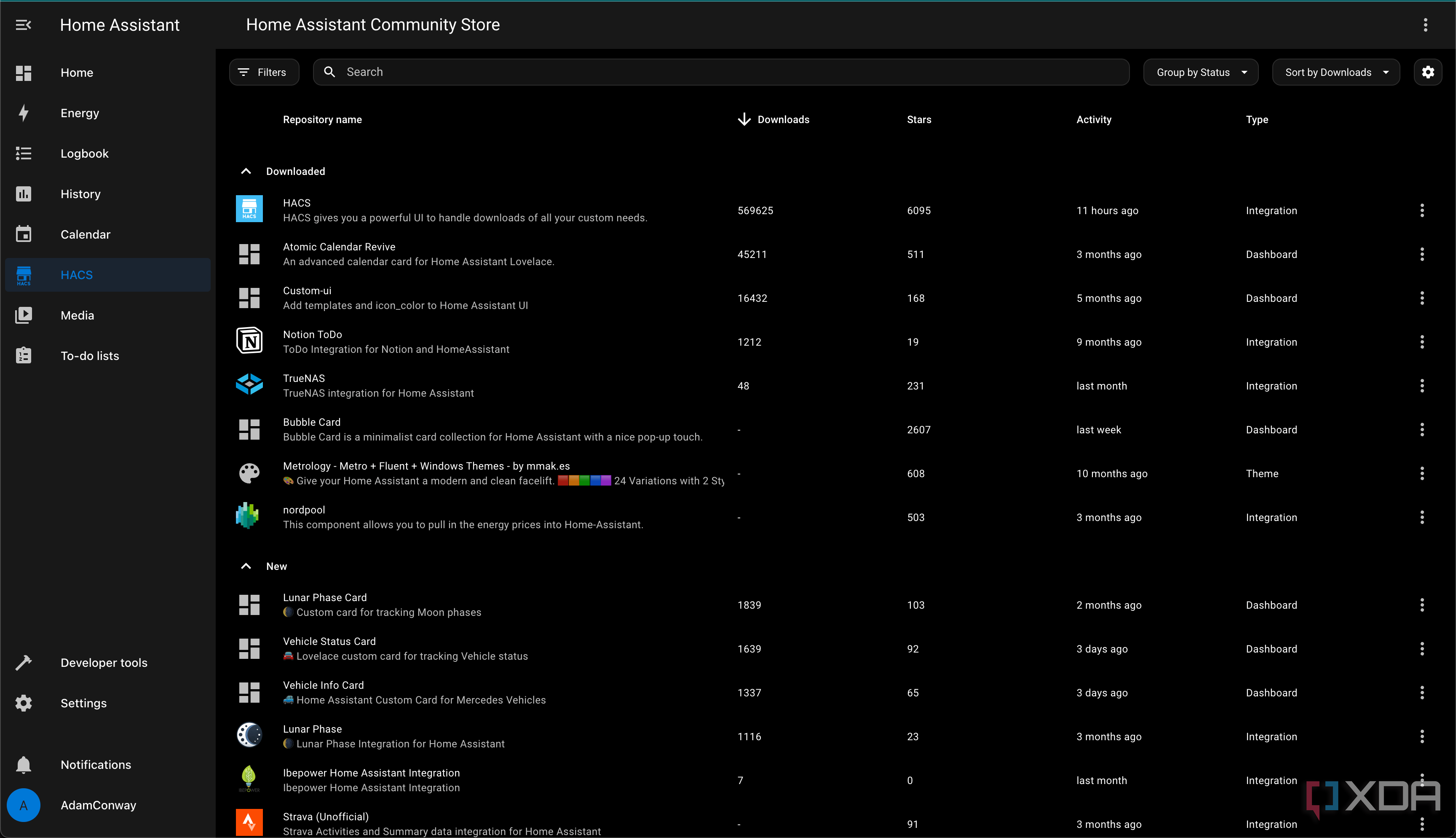
Task: Collapse the New group
Action: (246, 566)
